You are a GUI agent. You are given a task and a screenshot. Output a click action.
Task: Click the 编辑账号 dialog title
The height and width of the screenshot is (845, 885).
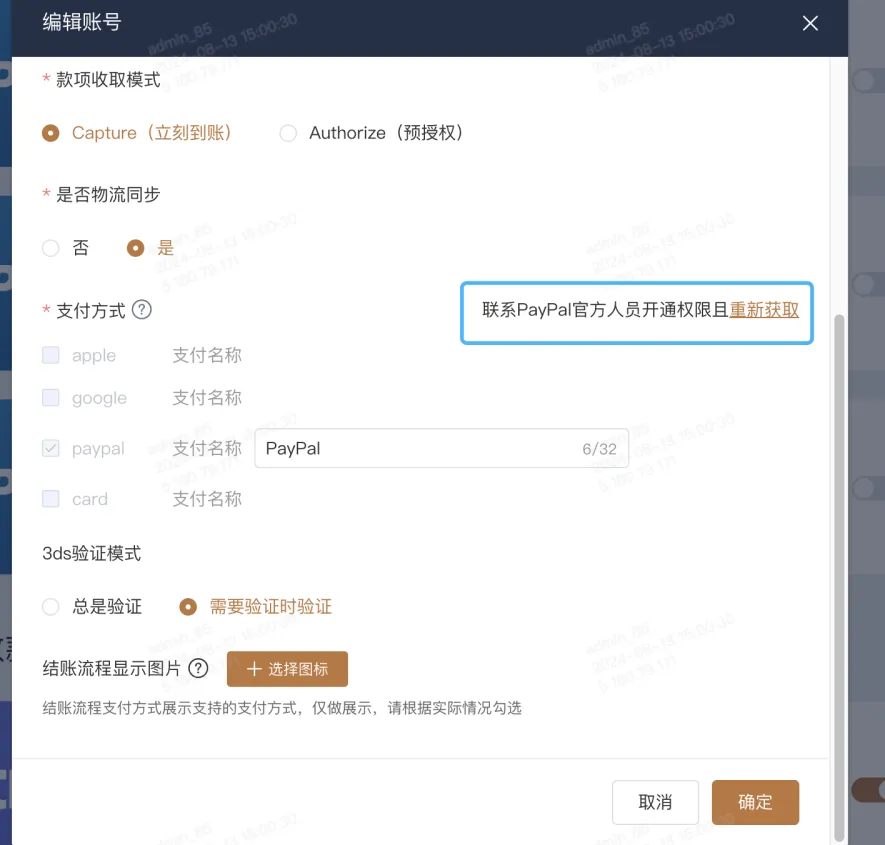click(82, 22)
